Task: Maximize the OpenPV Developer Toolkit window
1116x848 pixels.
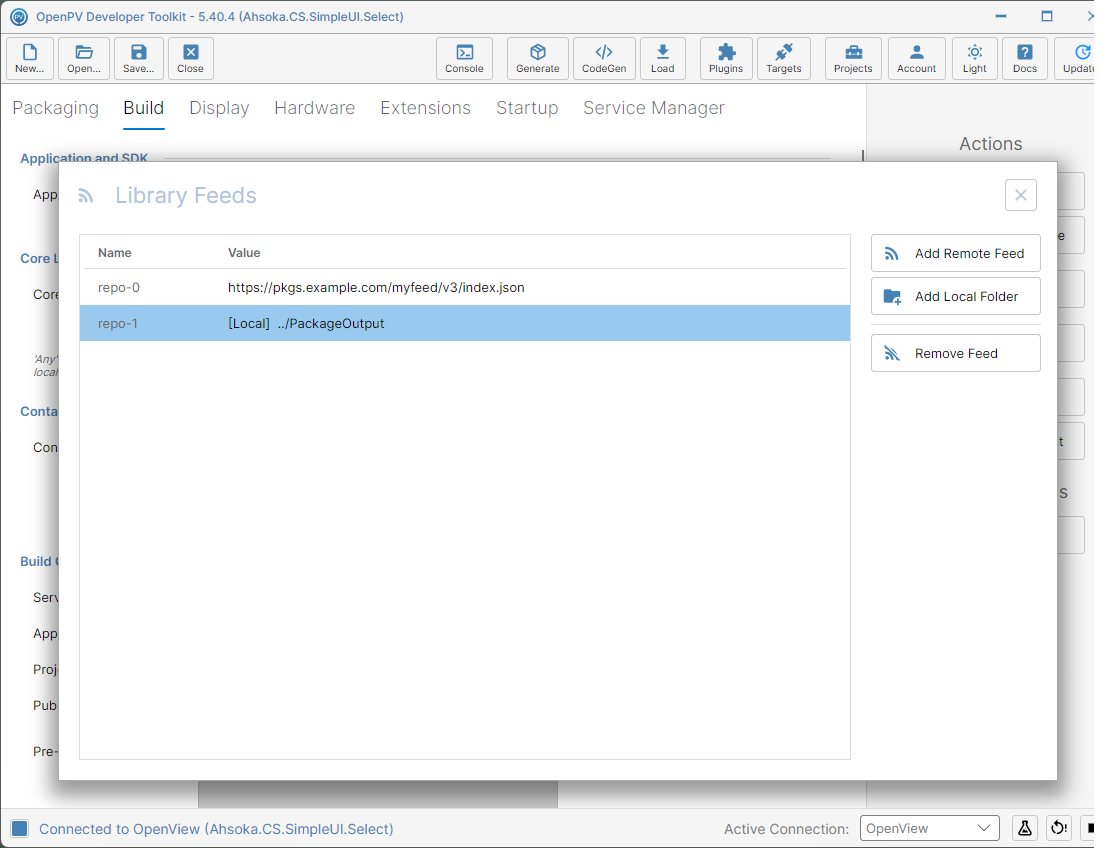Action: pos(1046,16)
